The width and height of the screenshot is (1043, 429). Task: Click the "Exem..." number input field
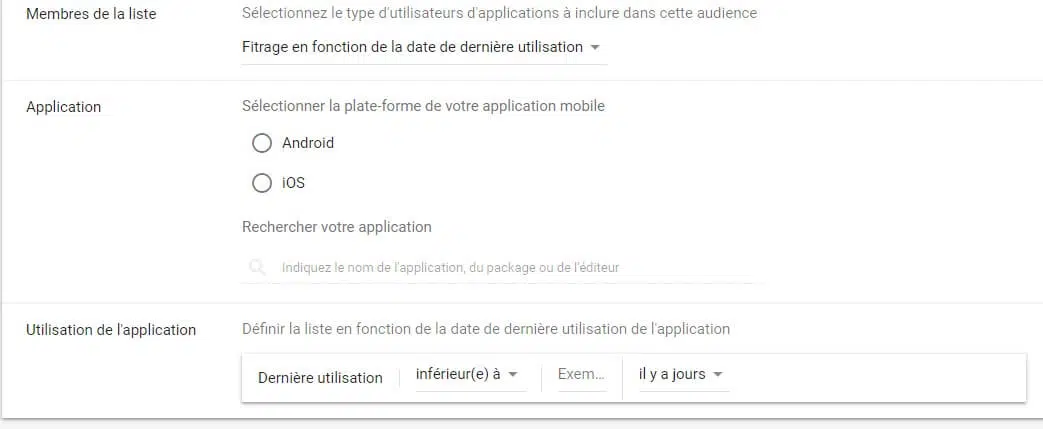(x=581, y=374)
